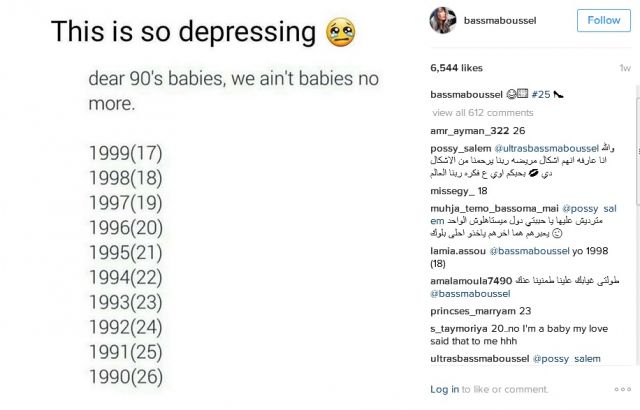
Task: Open commenter possy_salem's profile
Action: (x=460, y=148)
